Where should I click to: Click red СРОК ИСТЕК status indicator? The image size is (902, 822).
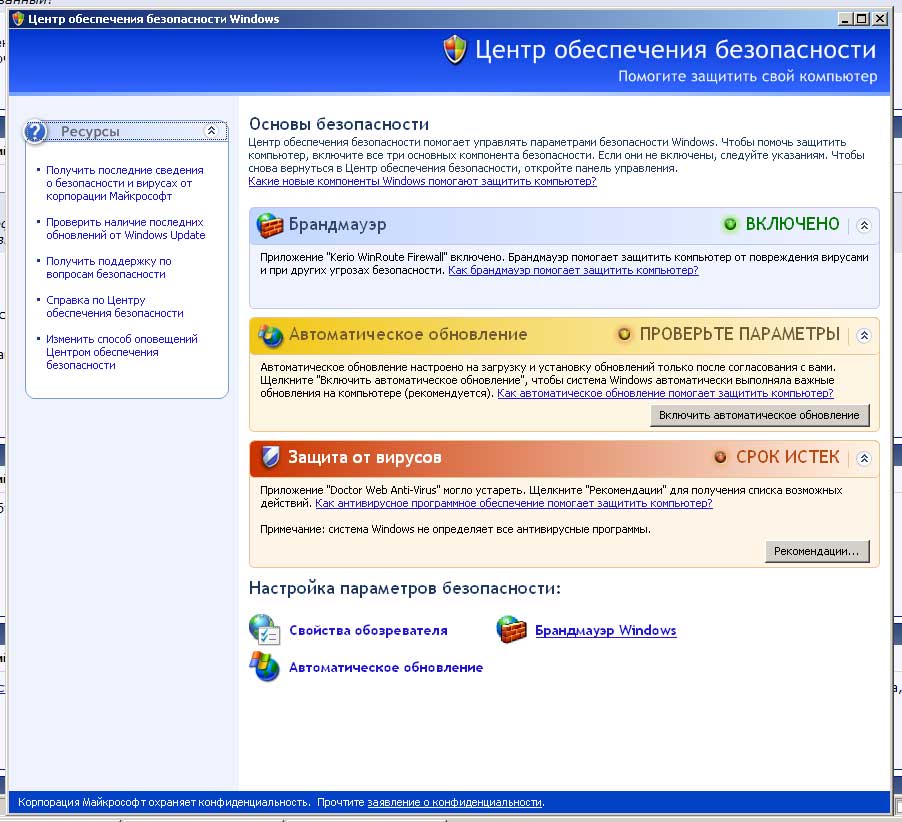720,457
